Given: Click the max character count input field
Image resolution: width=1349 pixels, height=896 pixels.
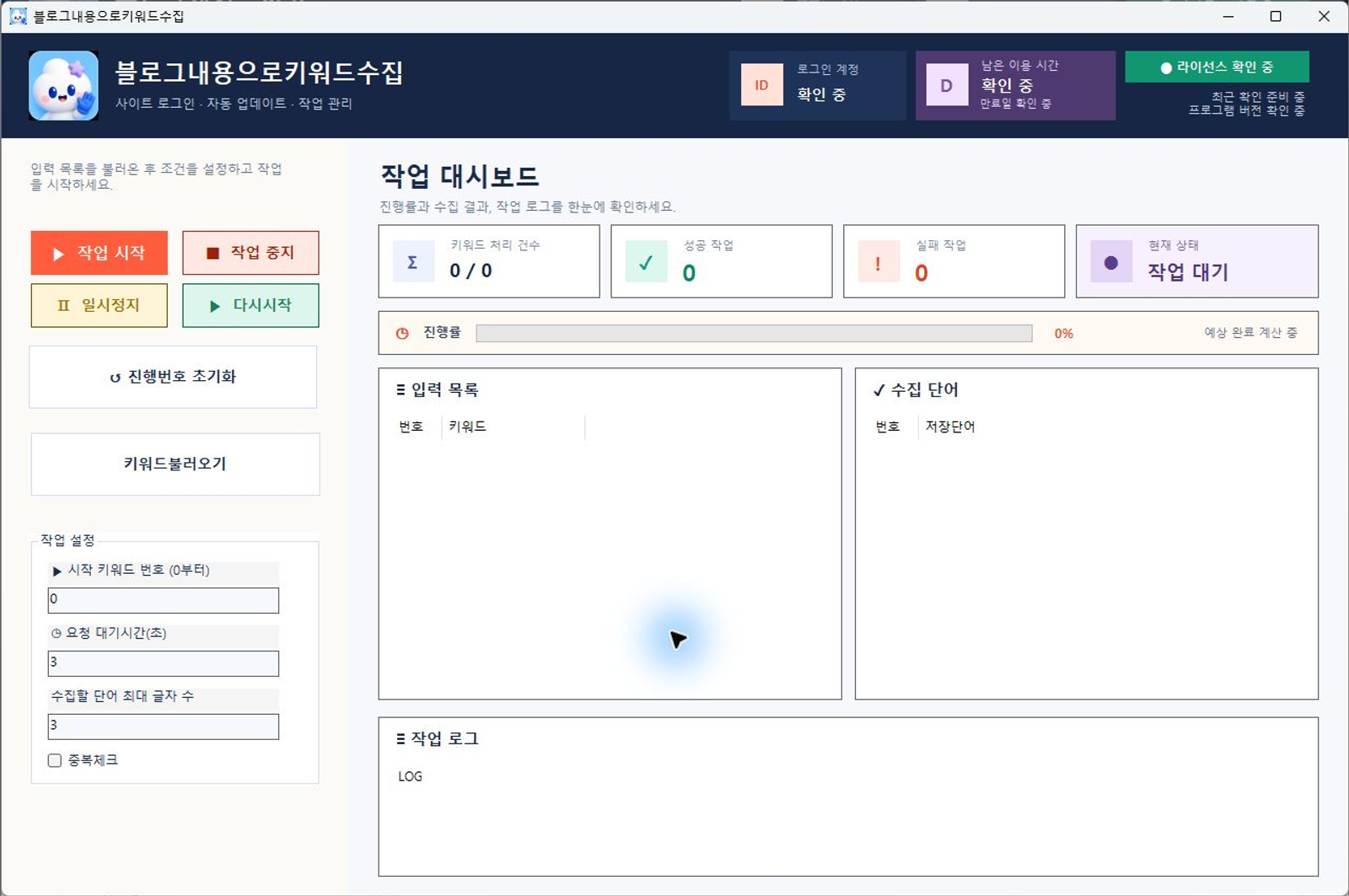Looking at the screenshot, I should tap(164, 727).
